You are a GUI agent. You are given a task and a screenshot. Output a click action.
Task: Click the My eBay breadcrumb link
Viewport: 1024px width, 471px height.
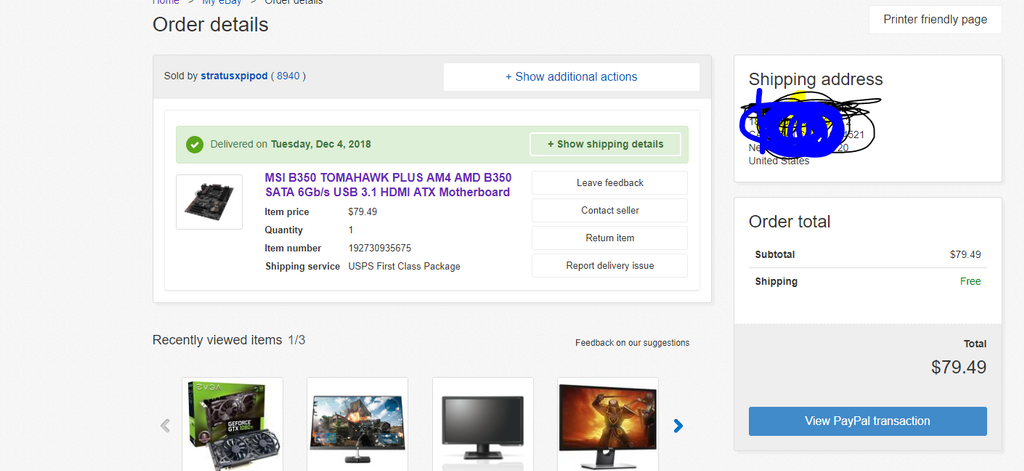(x=221, y=2)
